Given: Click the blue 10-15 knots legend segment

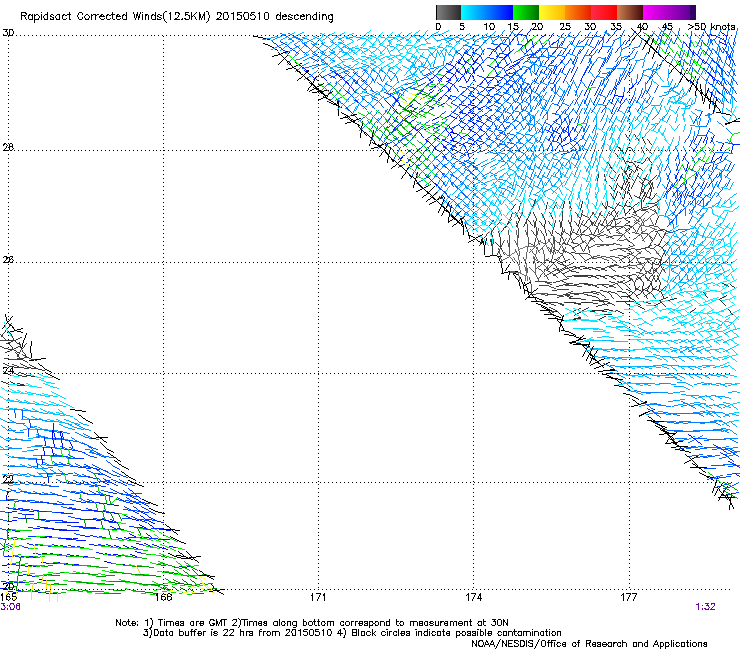Looking at the screenshot, I should [x=500, y=12].
